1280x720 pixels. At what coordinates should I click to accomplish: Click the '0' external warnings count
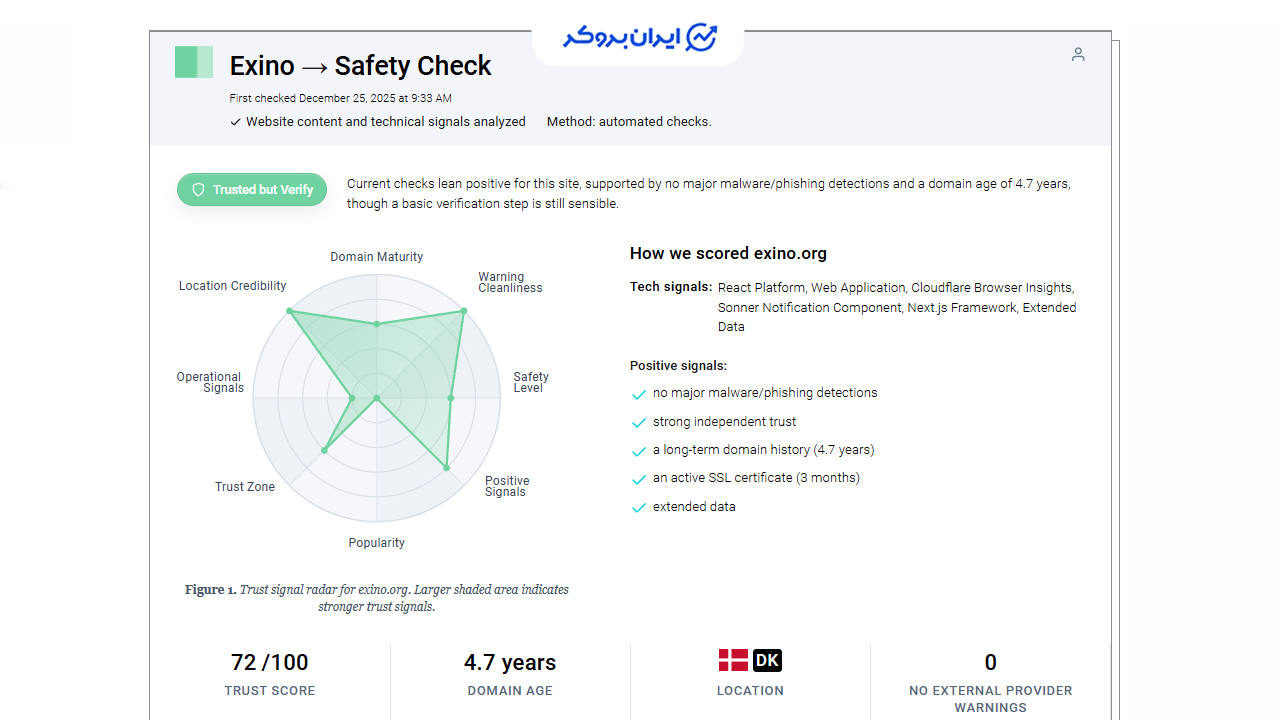point(991,662)
